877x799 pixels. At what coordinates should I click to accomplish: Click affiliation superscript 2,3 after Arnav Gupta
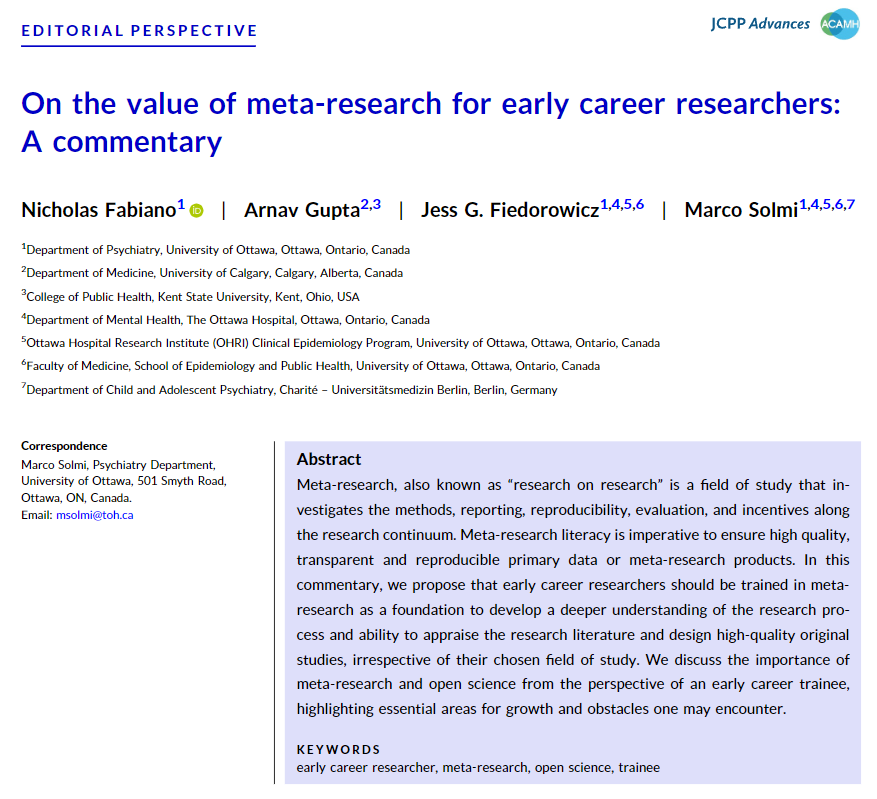(x=371, y=205)
